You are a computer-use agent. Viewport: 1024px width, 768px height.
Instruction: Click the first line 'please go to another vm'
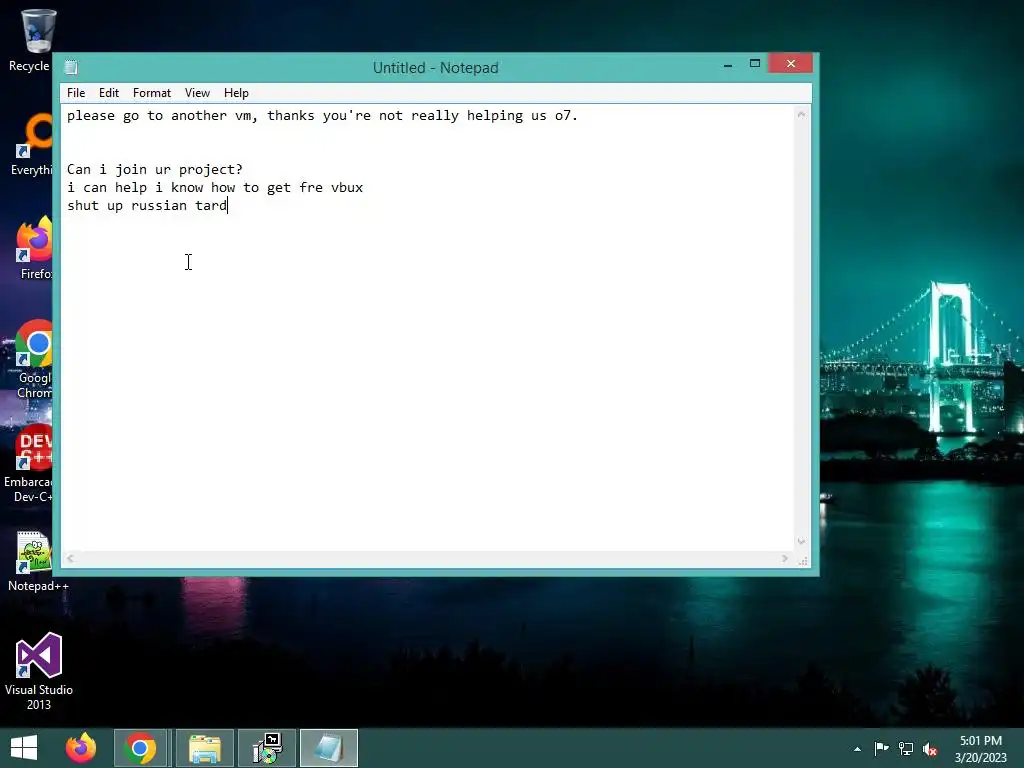click(x=322, y=116)
